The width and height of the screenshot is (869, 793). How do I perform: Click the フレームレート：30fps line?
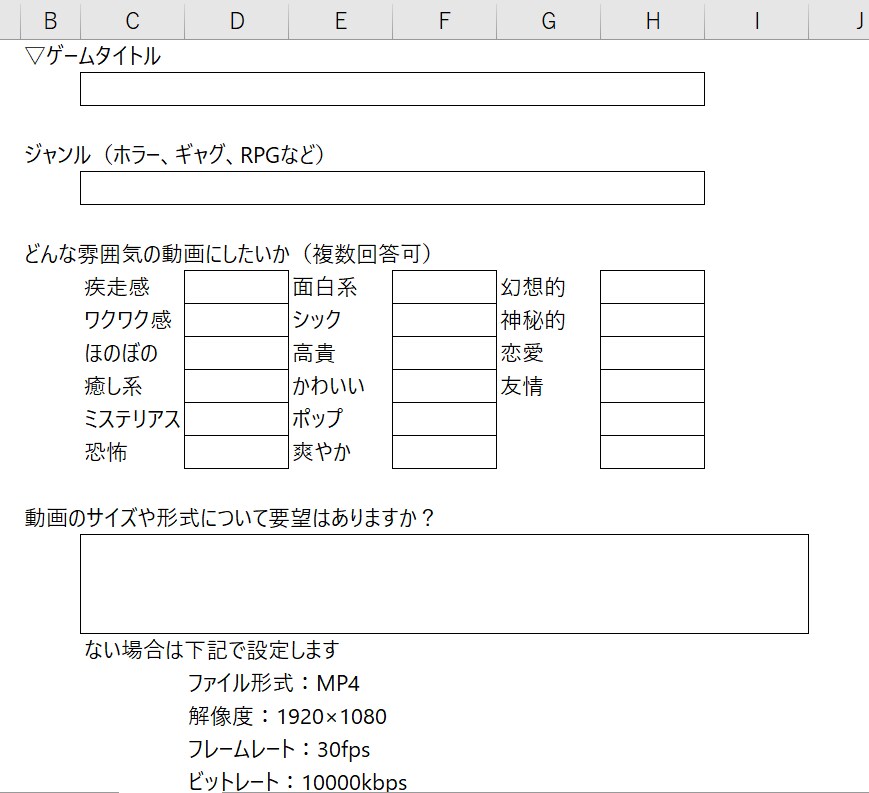pyautogui.click(x=279, y=749)
